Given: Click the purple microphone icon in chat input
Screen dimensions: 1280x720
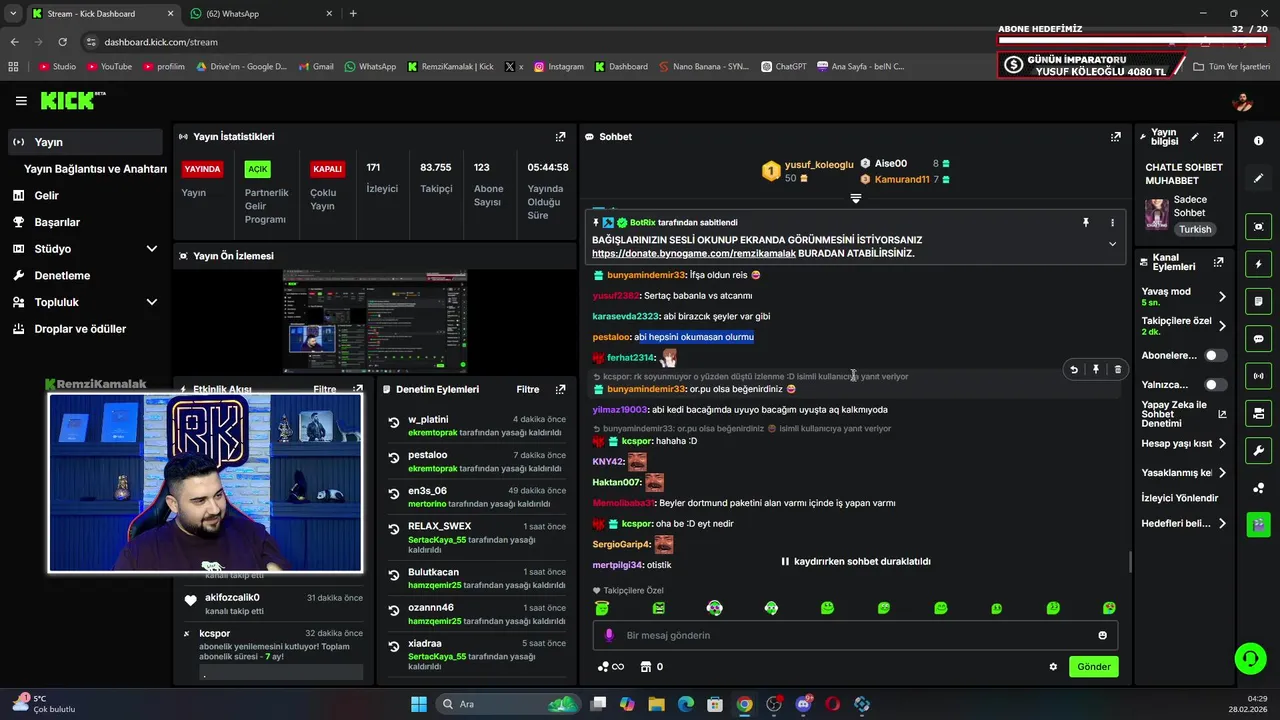Looking at the screenshot, I should [609, 635].
